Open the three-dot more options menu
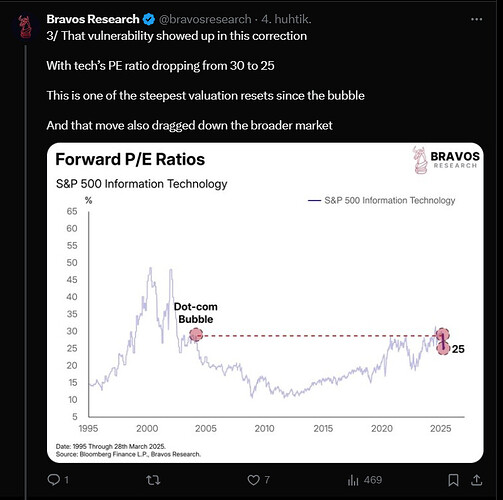The image size is (503, 500). coord(477,19)
